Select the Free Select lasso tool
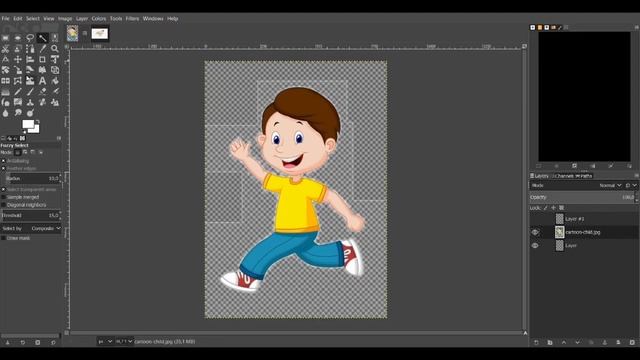This screenshot has width=640, height=360. [30, 38]
